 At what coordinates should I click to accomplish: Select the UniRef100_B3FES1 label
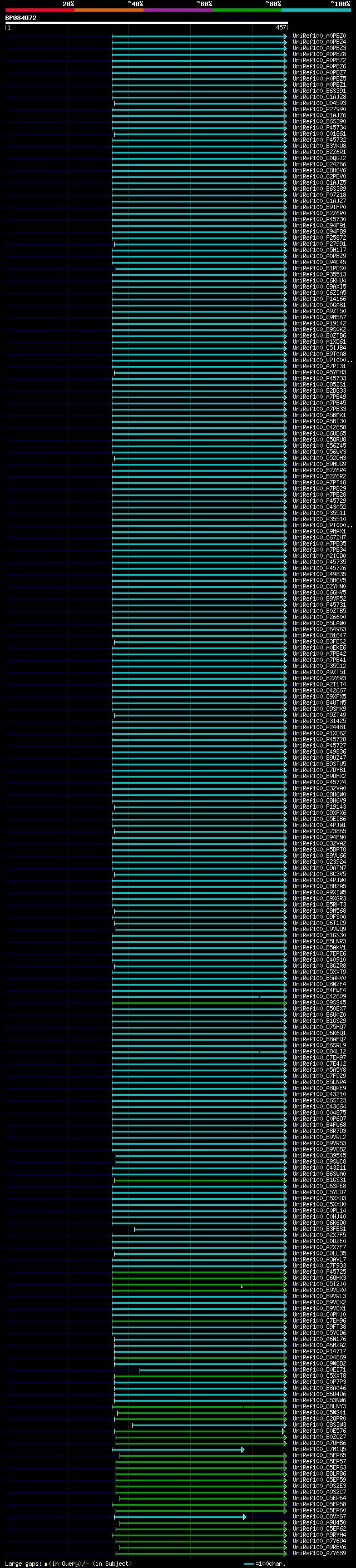coord(319,1229)
